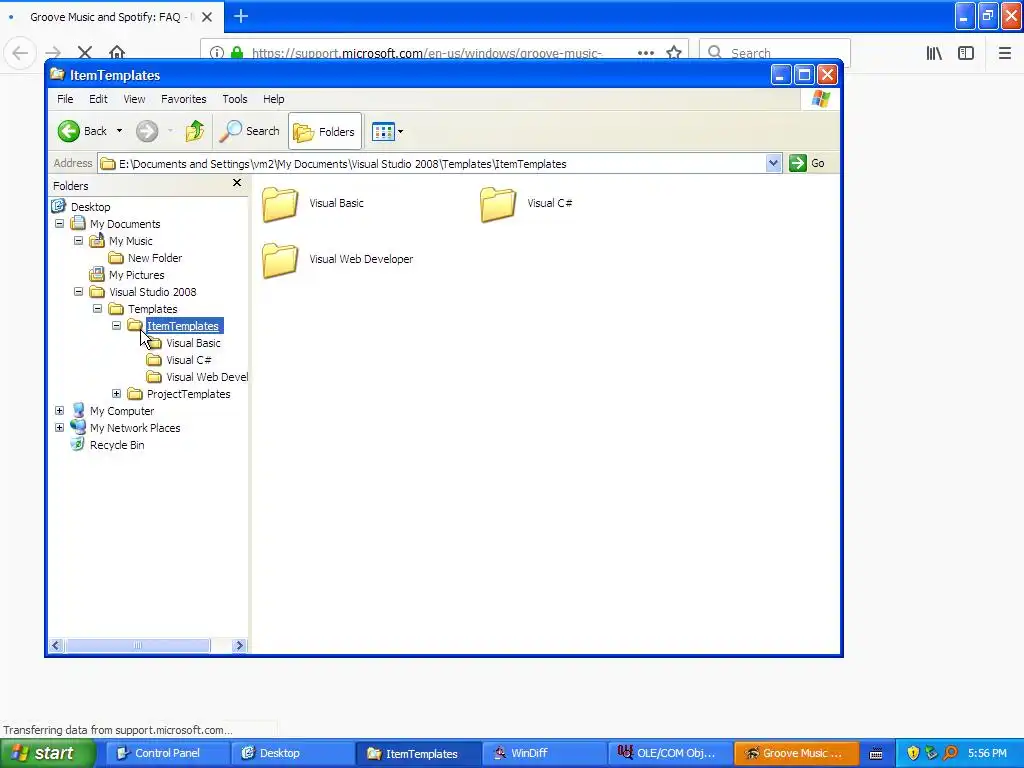Select Templates folder in the tree
This screenshot has height=768, width=1024.
point(152,309)
